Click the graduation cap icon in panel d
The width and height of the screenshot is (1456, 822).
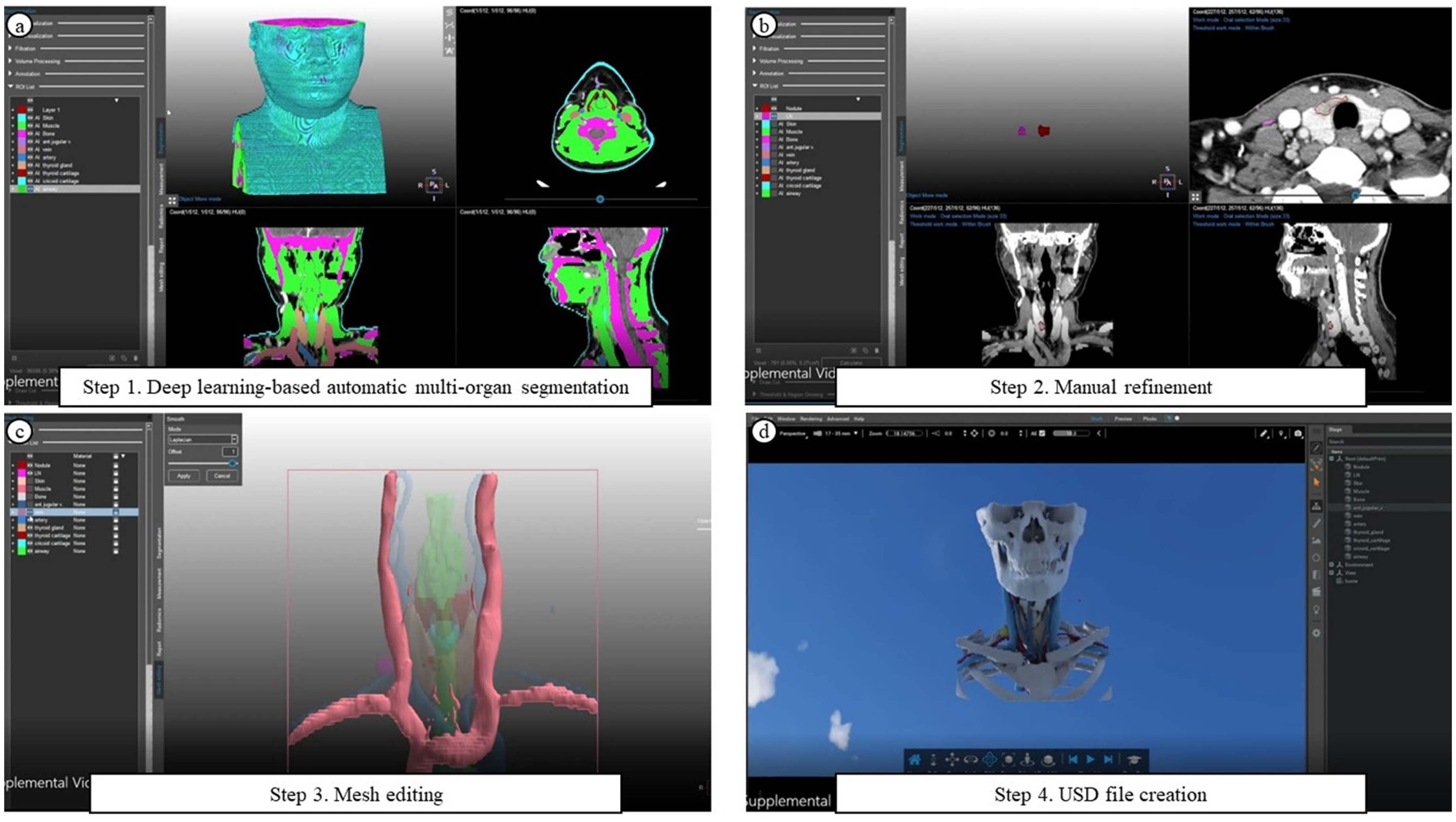[1134, 760]
